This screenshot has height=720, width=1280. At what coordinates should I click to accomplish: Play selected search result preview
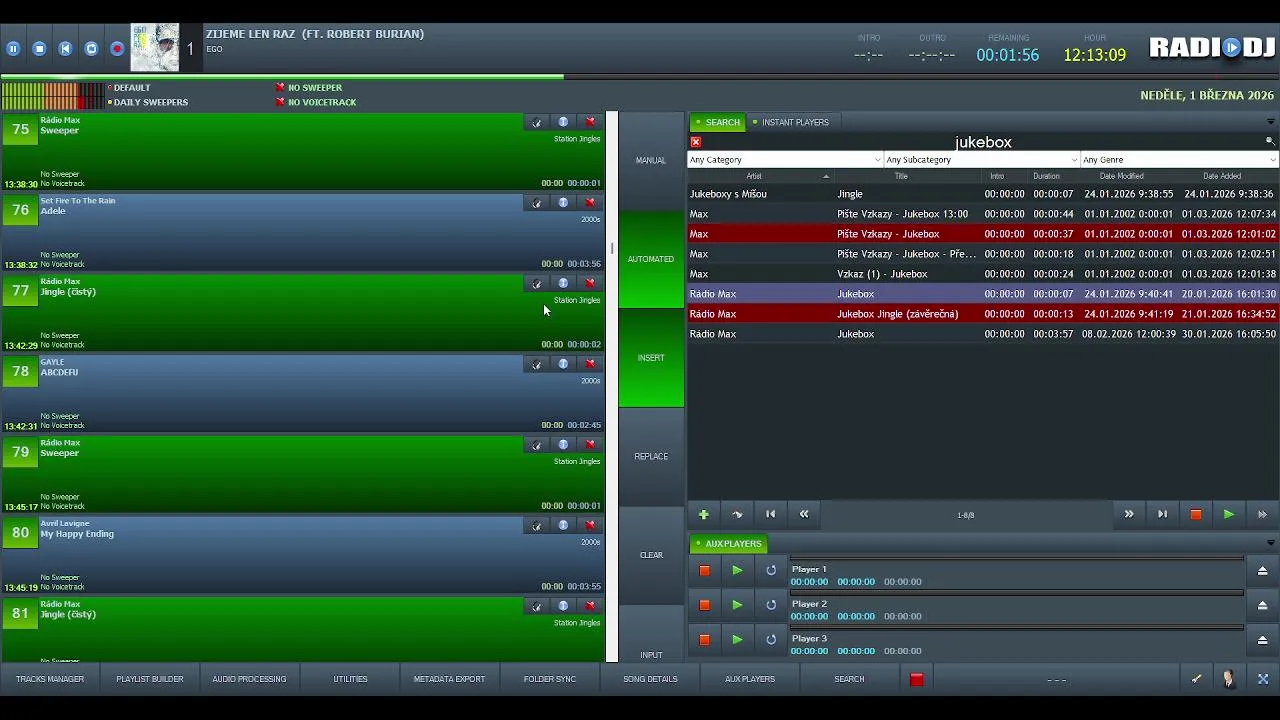[x=1228, y=514]
